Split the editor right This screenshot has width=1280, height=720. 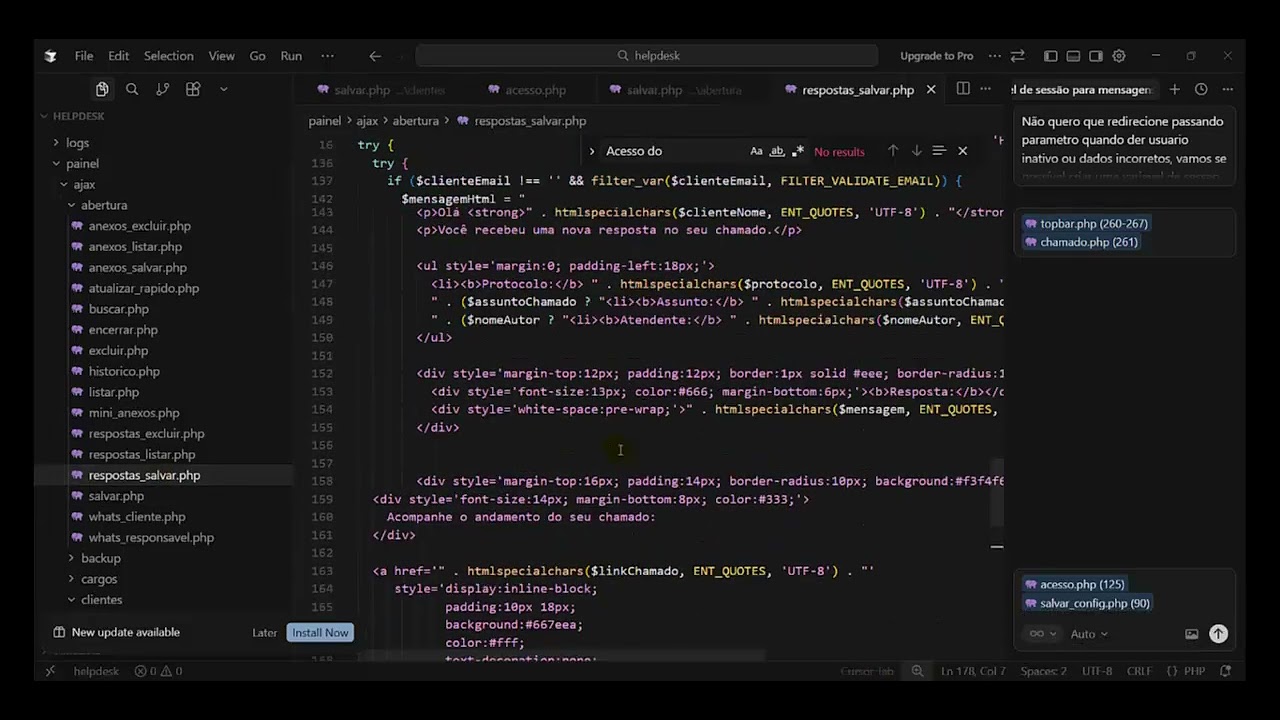pos(963,89)
